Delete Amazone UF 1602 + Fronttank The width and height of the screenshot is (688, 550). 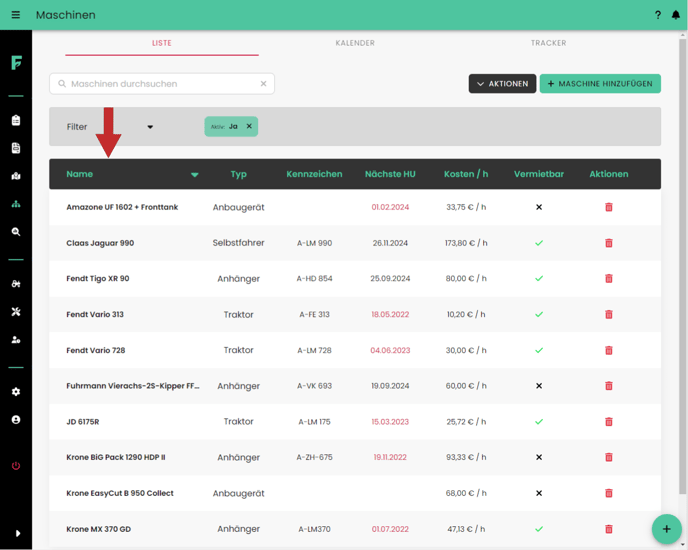[x=609, y=207]
